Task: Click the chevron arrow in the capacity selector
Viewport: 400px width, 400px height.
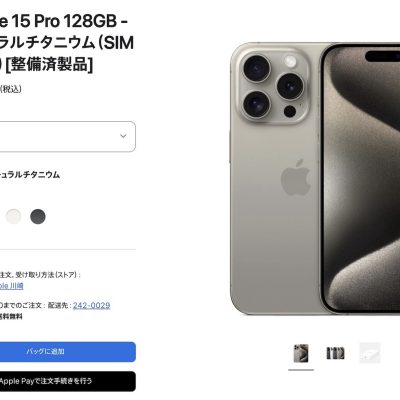Action: tap(123, 136)
